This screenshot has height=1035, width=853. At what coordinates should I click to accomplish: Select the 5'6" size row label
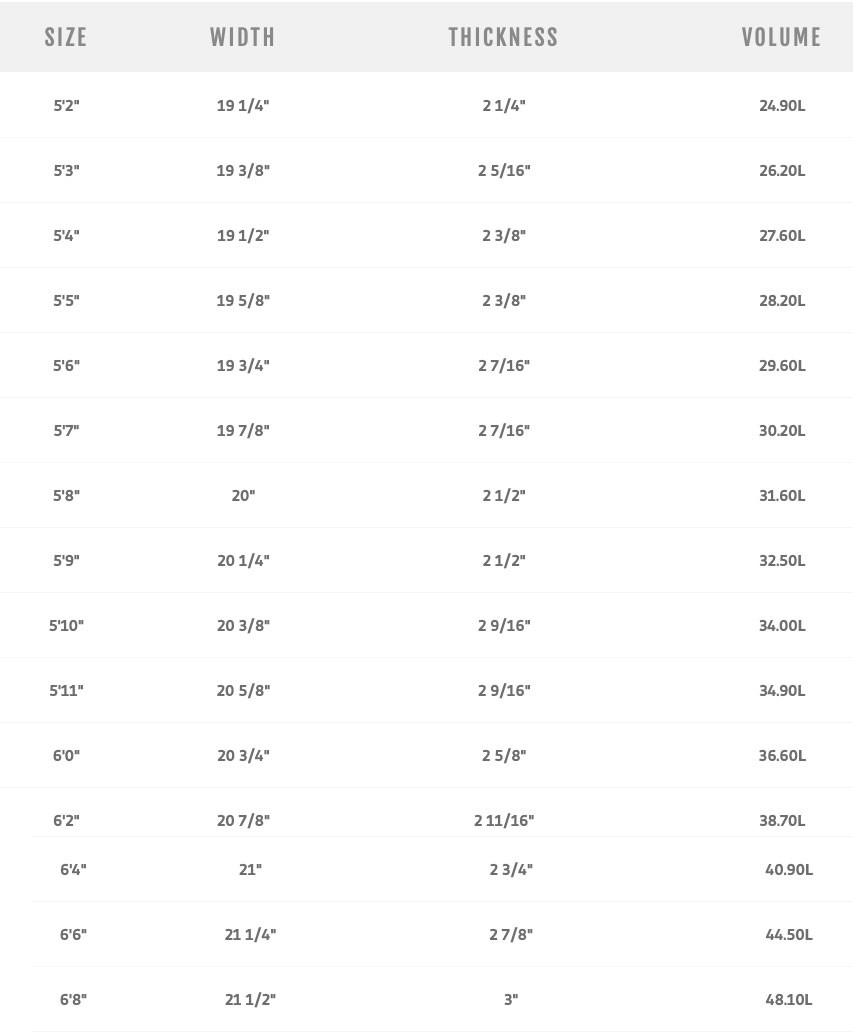click(66, 365)
